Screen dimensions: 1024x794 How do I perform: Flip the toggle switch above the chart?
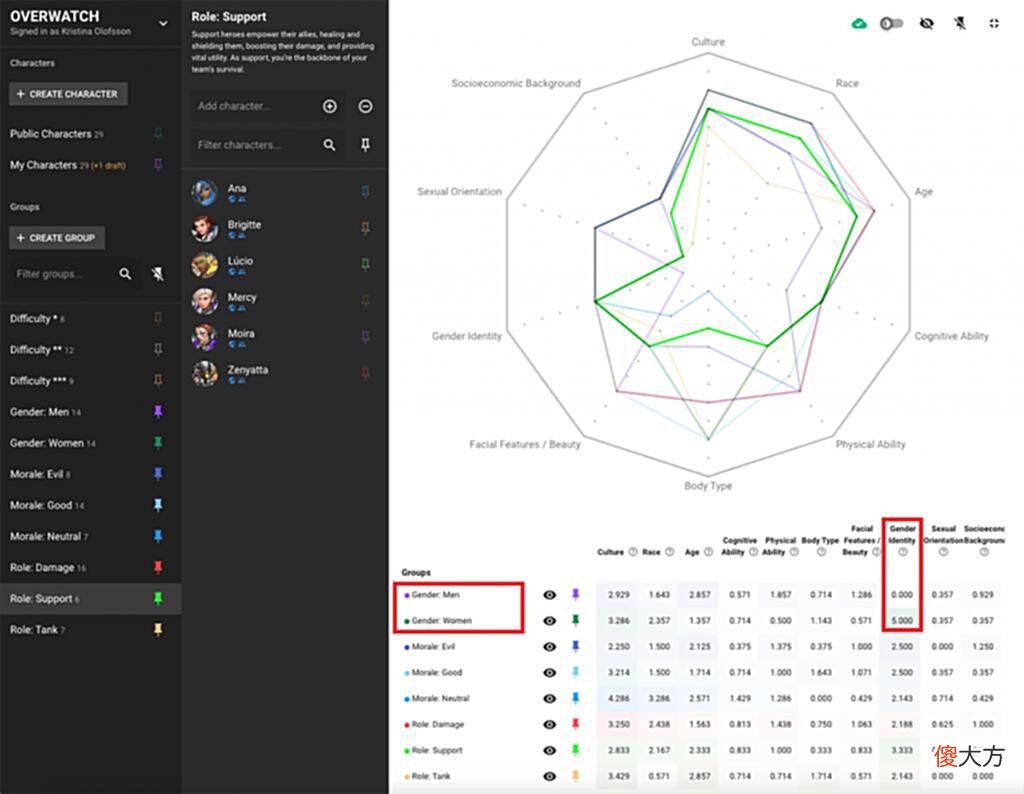891,24
